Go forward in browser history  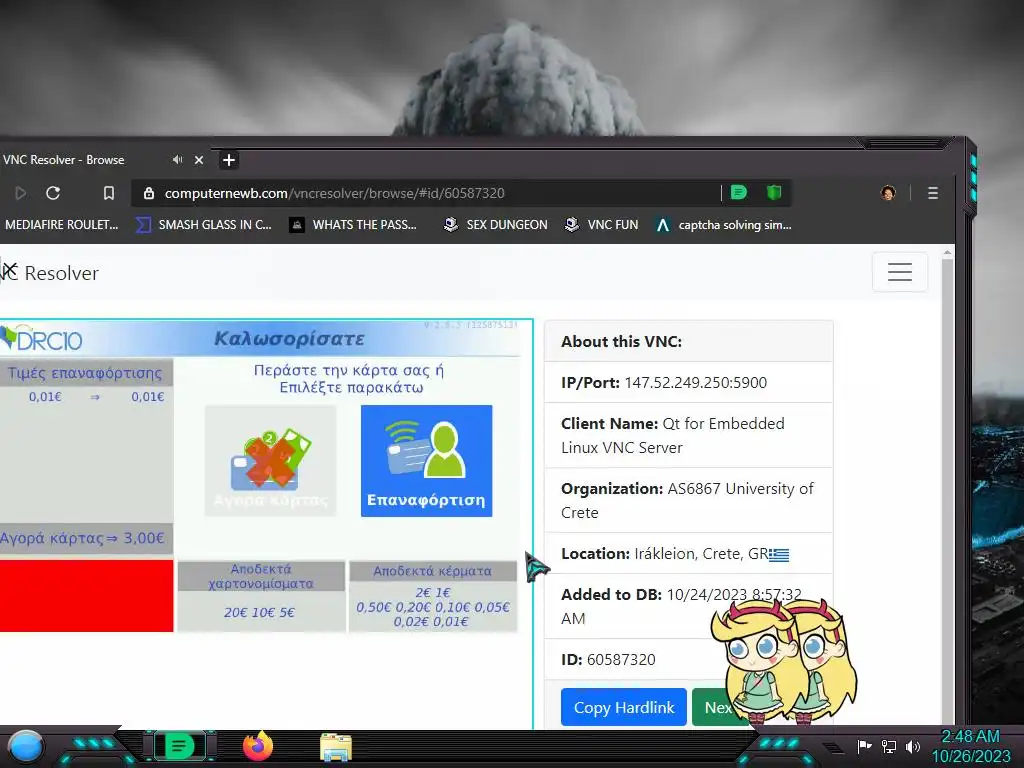[21, 193]
